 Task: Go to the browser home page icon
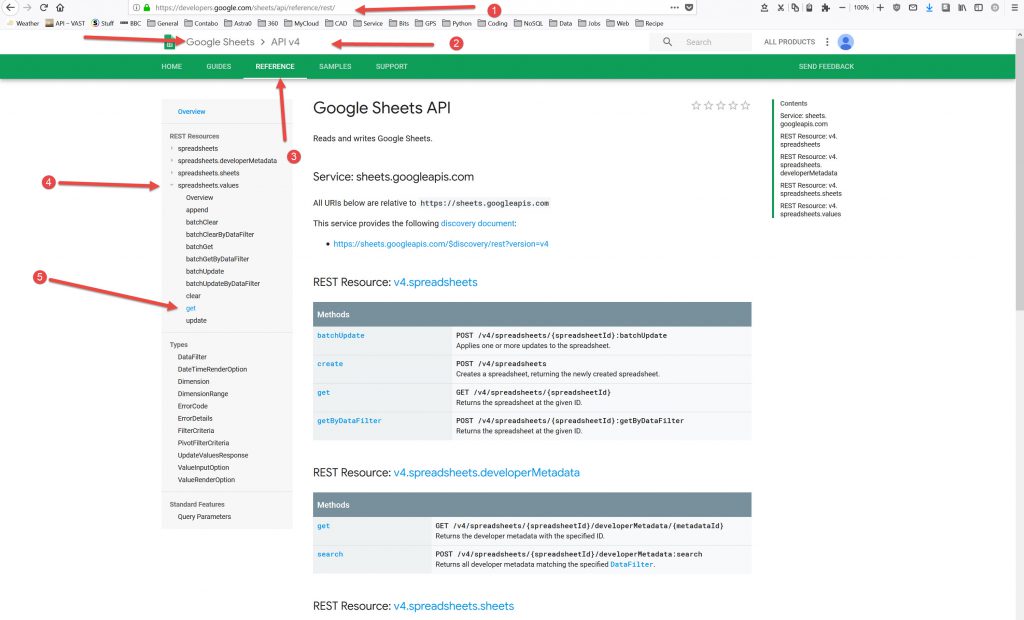pyautogui.click(x=61, y=7)
